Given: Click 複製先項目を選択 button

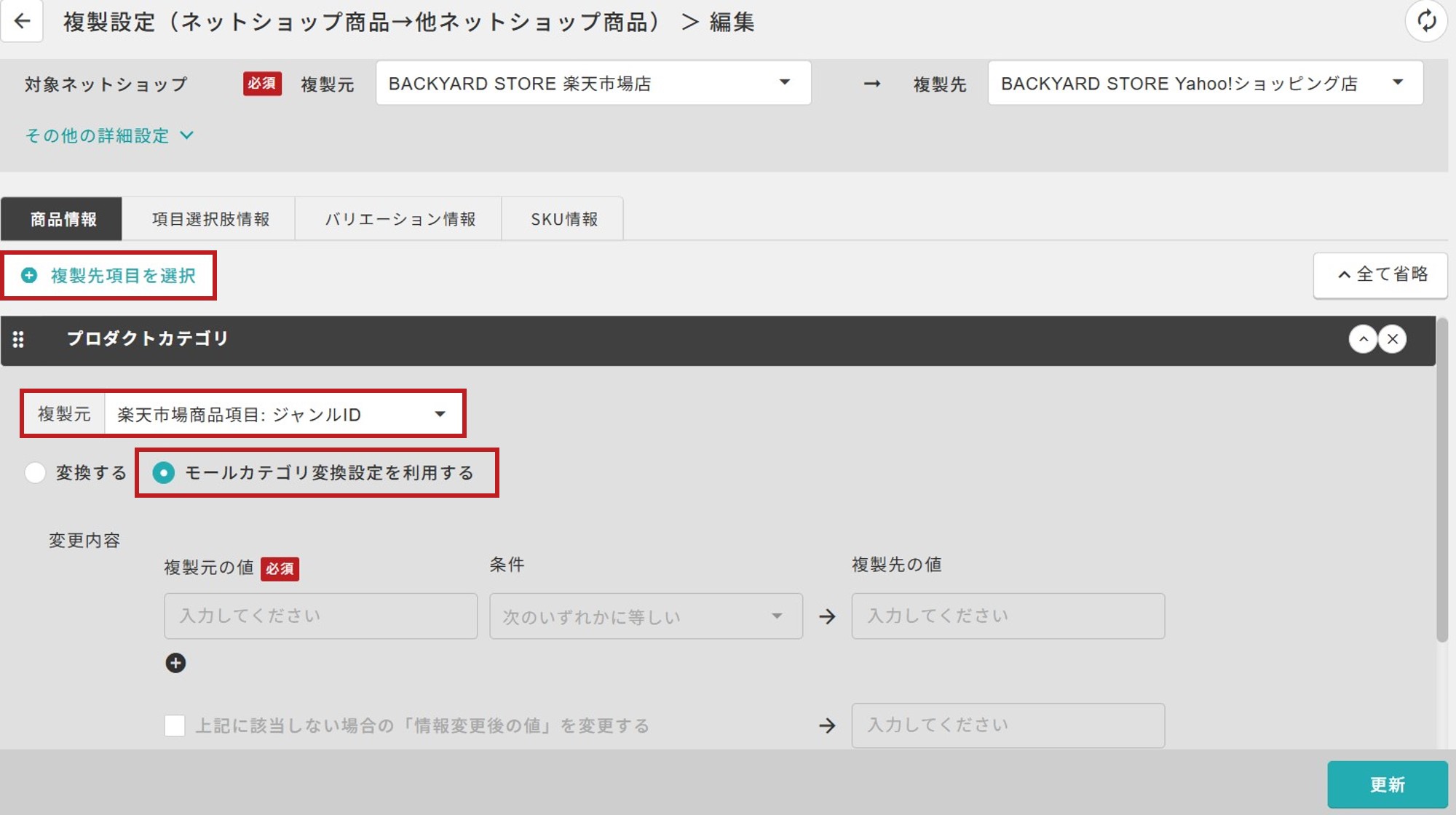Looking at the screenshot, I should tap(109, 276).
